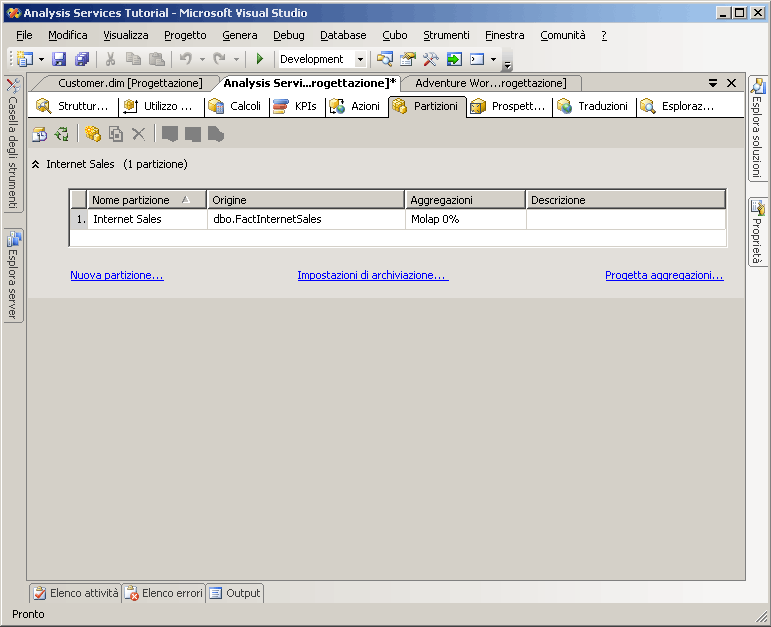Switch to the Calcoli tab
The image size is (771, 627).
237,106
